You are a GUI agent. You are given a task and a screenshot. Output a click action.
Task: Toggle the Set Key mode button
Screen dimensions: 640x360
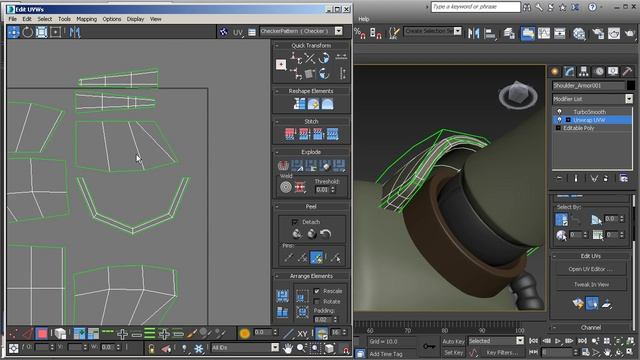tap(453, 352)
